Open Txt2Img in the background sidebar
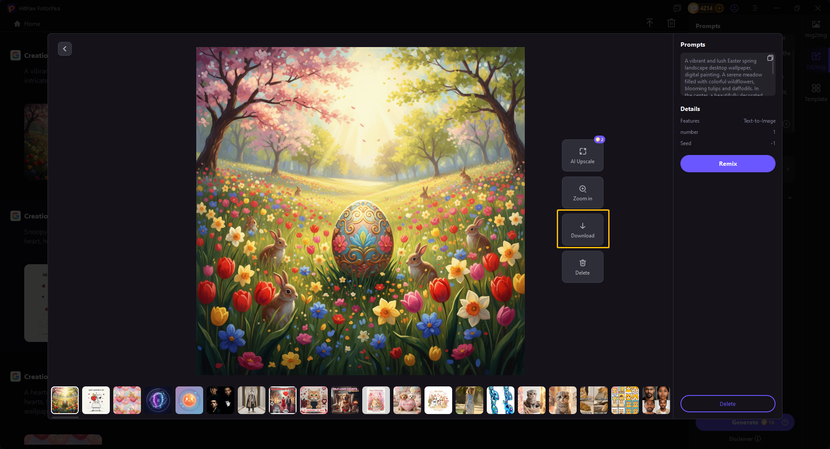This screenshot has height=449, width=830. click(816, 61)
